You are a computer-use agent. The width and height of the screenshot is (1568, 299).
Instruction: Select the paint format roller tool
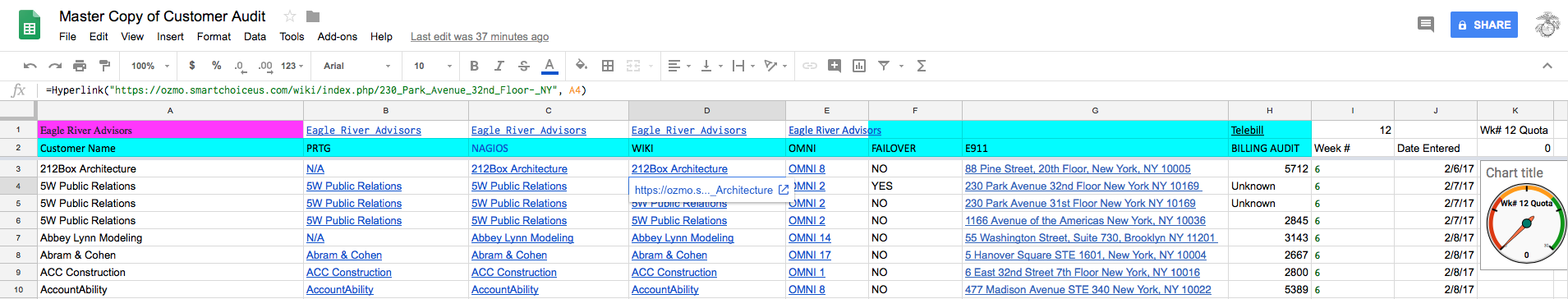click(104, 66)
